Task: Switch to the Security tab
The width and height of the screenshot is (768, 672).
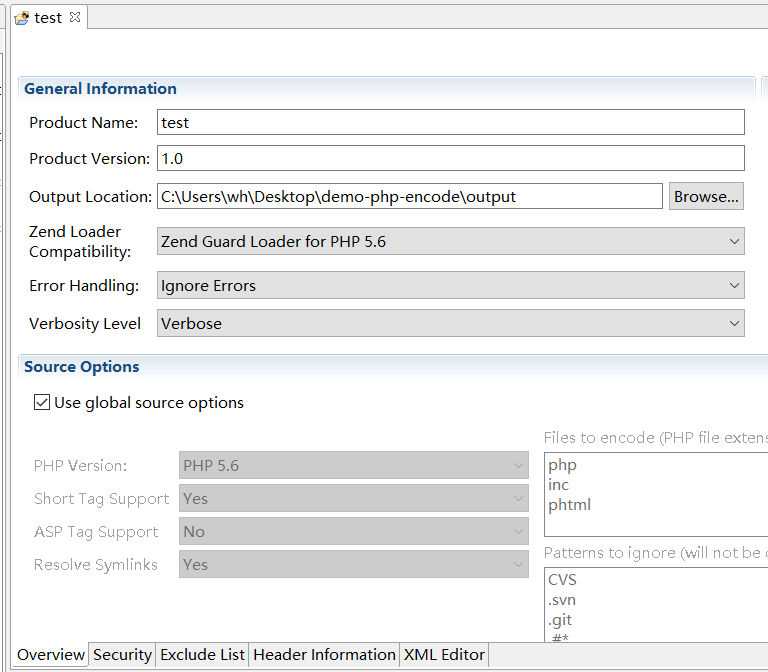Action: click(122, 655)
